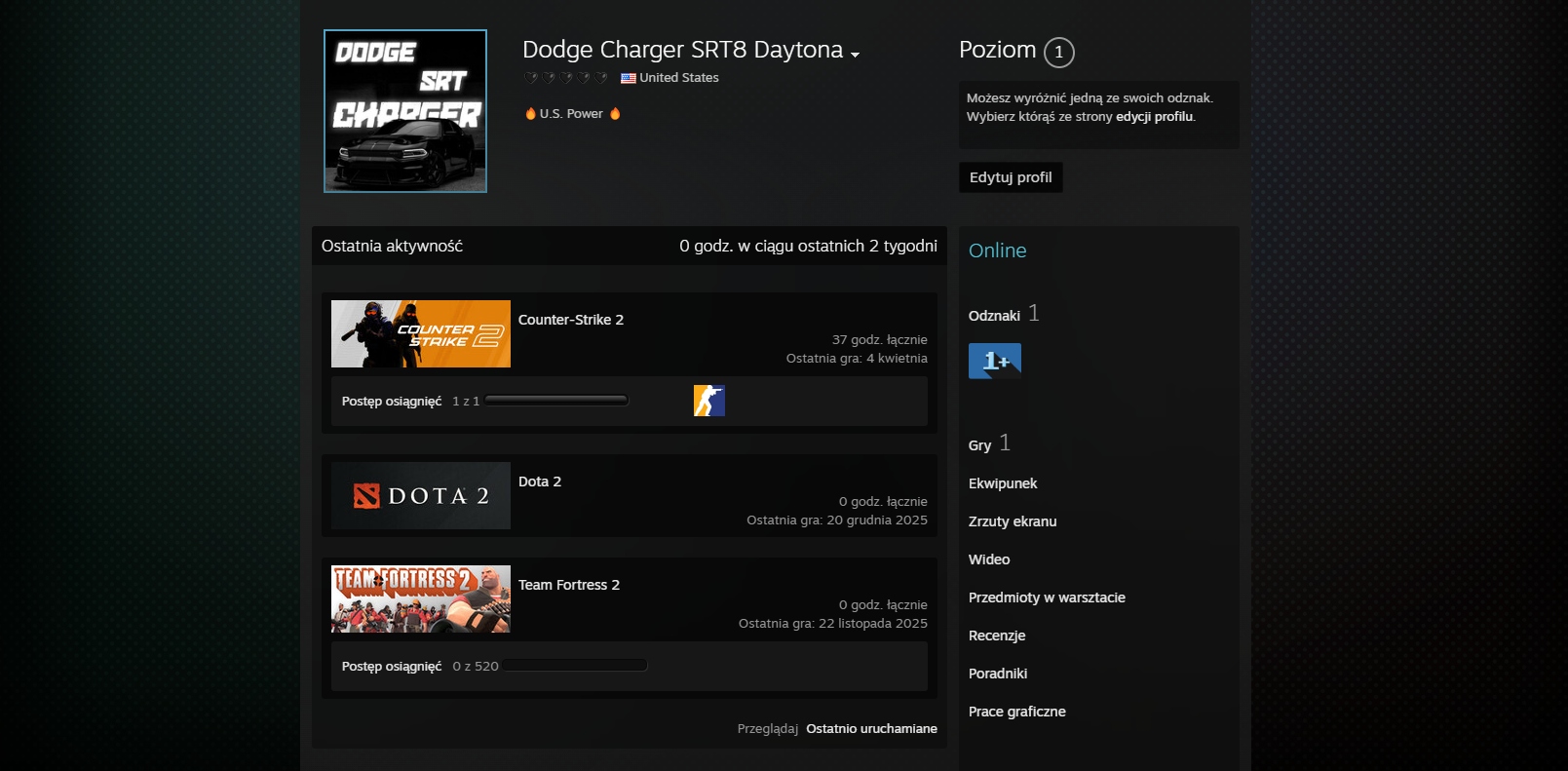Open the 'edycji profilu' link
The width and height of the screenshot is (1568, 771).
[x=1154, y=116]
